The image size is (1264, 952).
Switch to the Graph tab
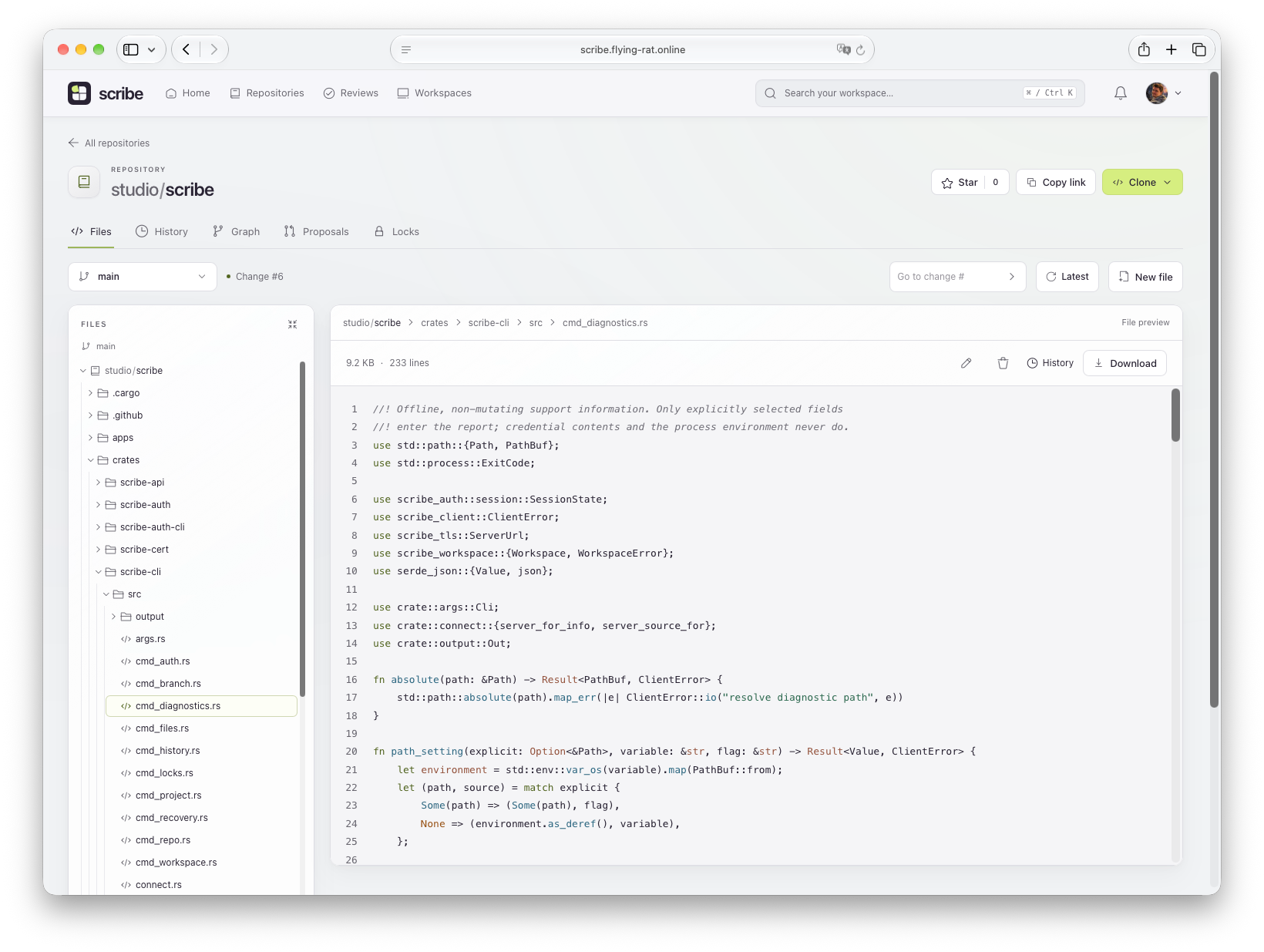(236, 231)
